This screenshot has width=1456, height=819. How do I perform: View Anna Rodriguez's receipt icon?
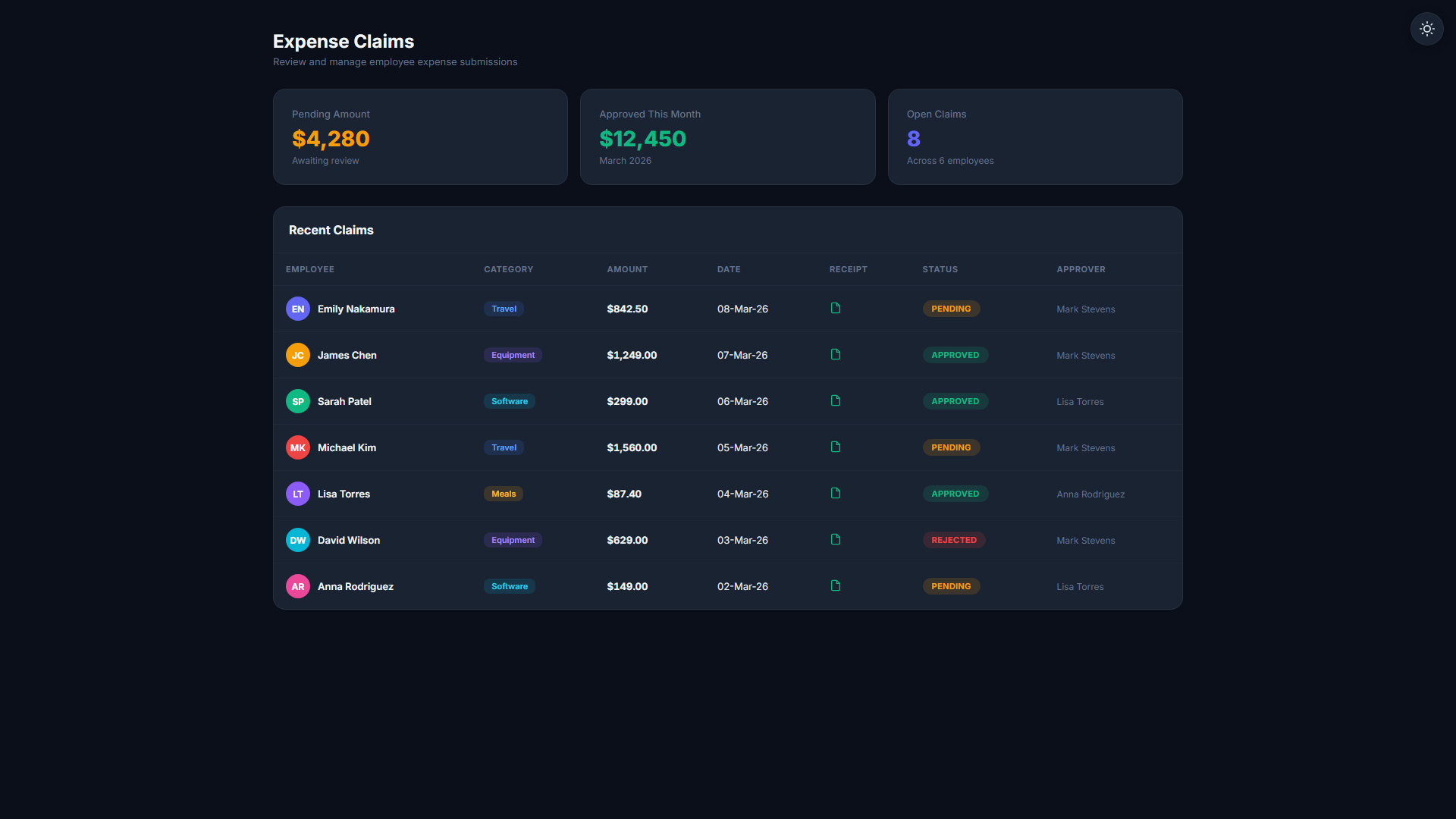(x=836, y=586)
